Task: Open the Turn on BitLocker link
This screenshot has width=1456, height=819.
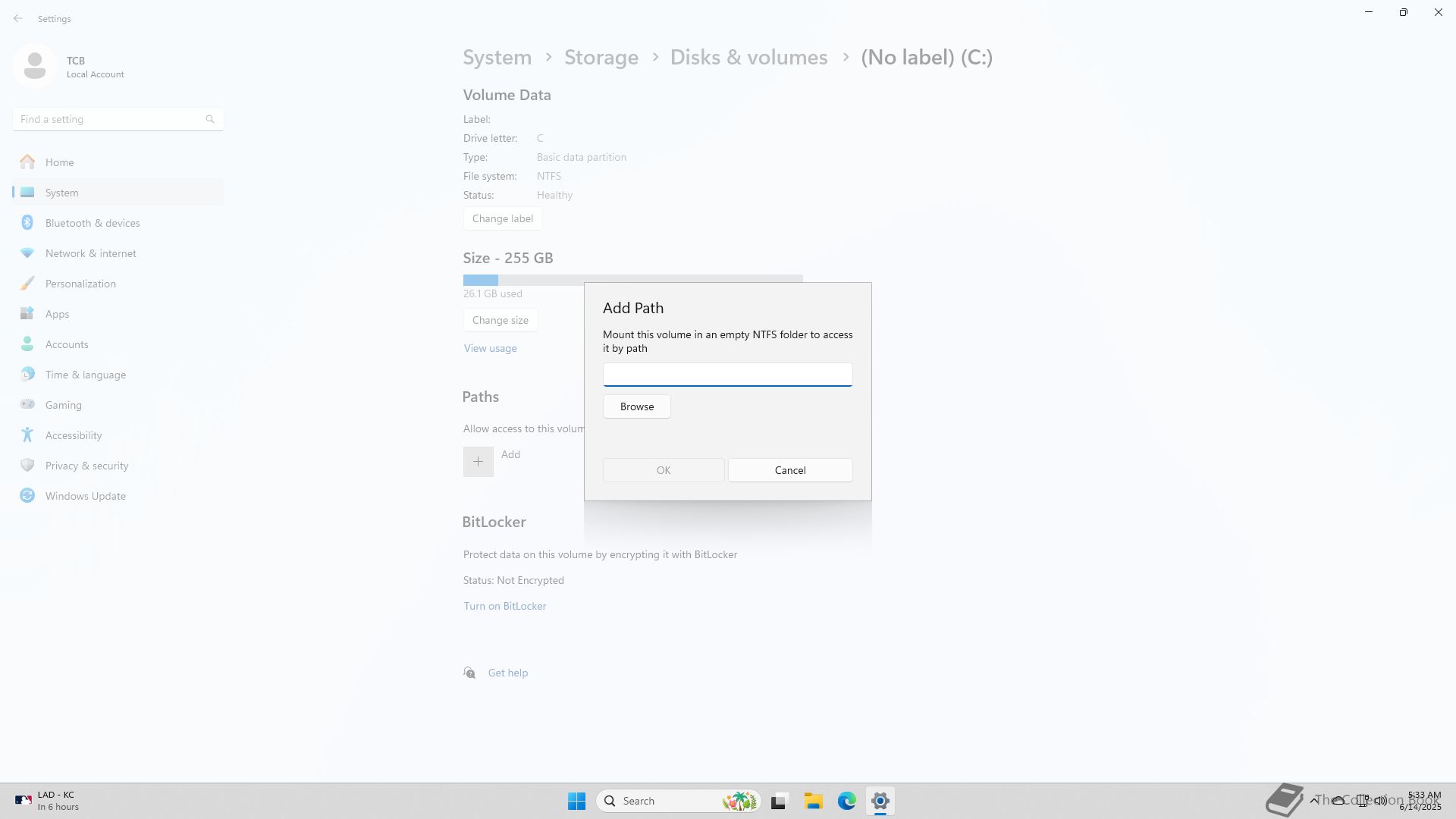Action: pos(504,606)
